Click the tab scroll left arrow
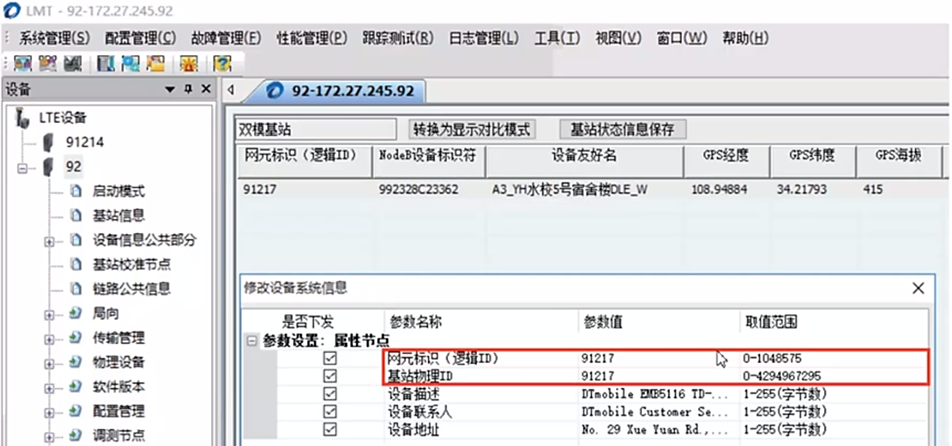The image size is (952, 446). (231, 90)
